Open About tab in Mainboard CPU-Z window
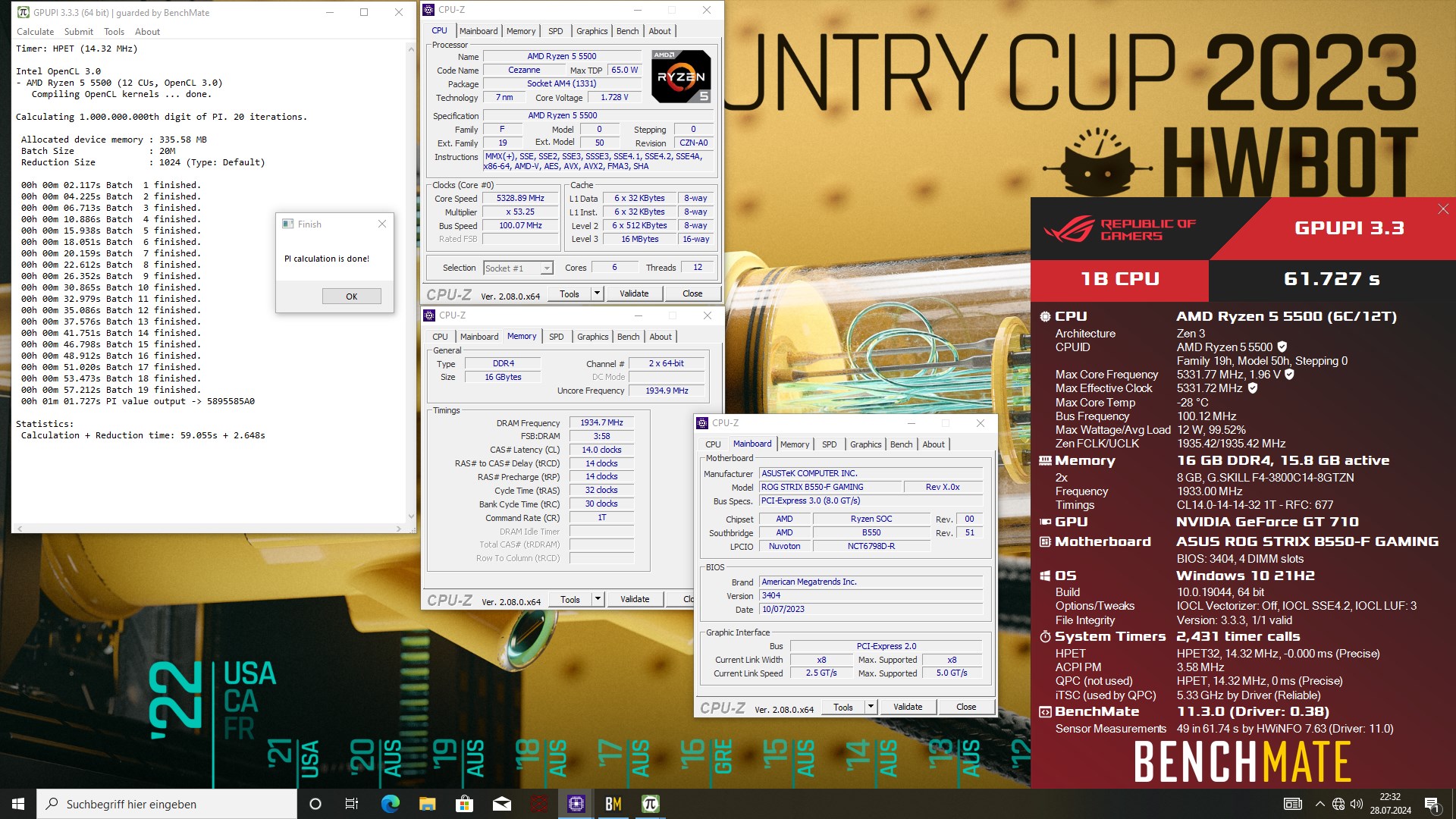This screenshot has width=1456, height=819. pyautogui.click(x=934, y=444)
